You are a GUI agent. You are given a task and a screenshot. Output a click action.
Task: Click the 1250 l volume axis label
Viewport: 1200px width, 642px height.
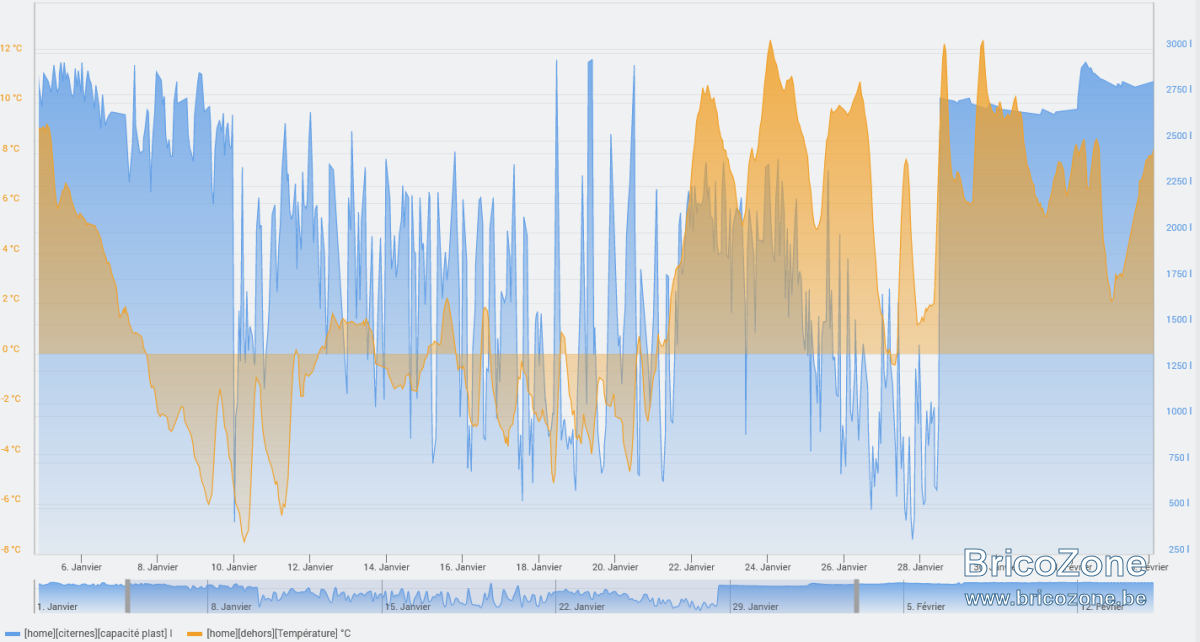[x=1179, y=366]
